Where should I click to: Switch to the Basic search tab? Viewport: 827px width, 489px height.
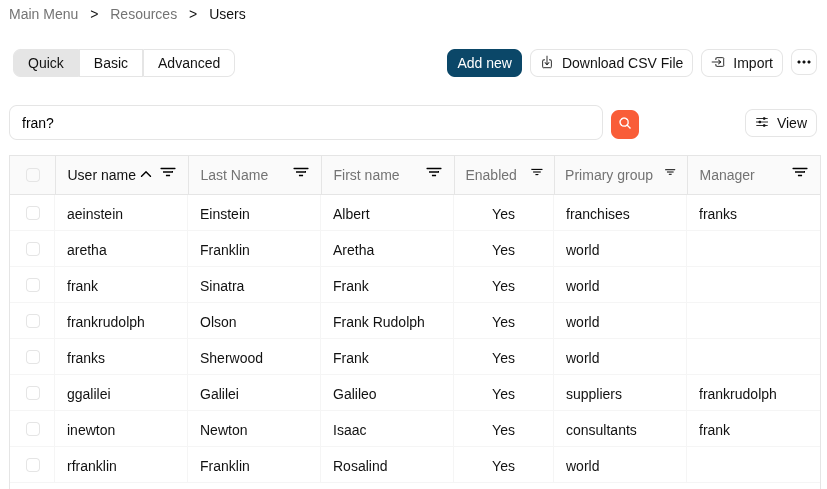[x=111, y=63]
